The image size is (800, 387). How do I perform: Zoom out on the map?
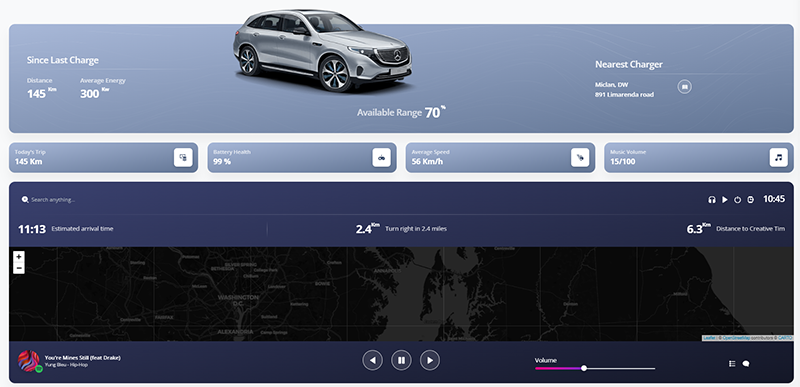[19, 268]
